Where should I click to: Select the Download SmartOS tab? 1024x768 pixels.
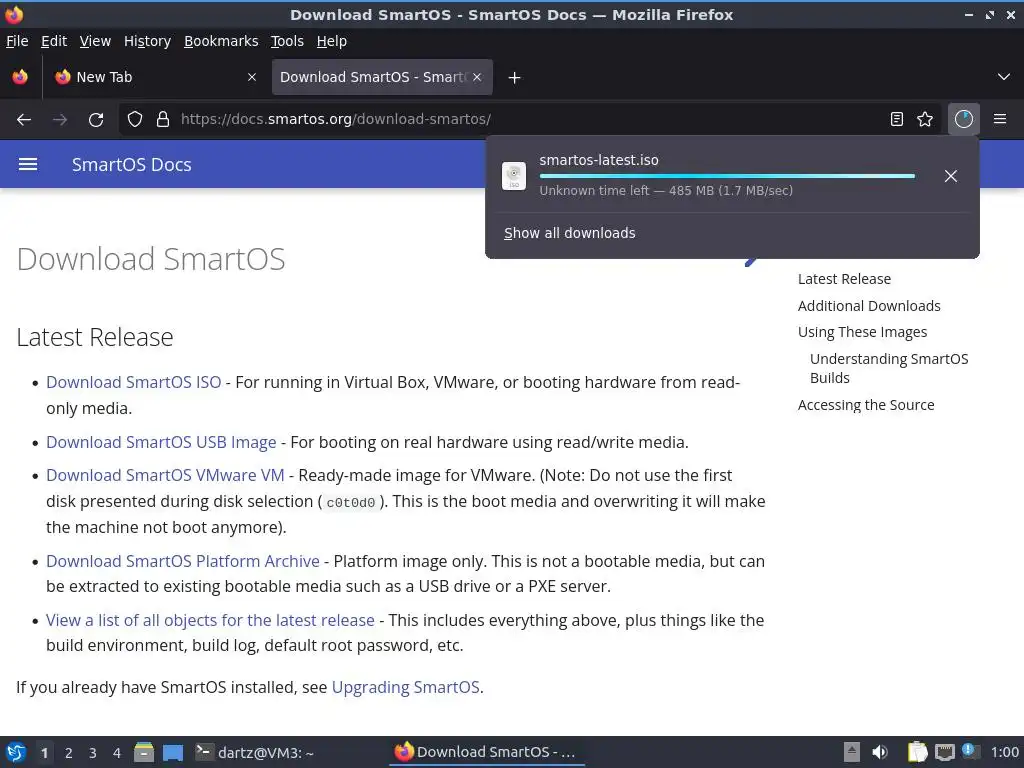click(382, 77)
